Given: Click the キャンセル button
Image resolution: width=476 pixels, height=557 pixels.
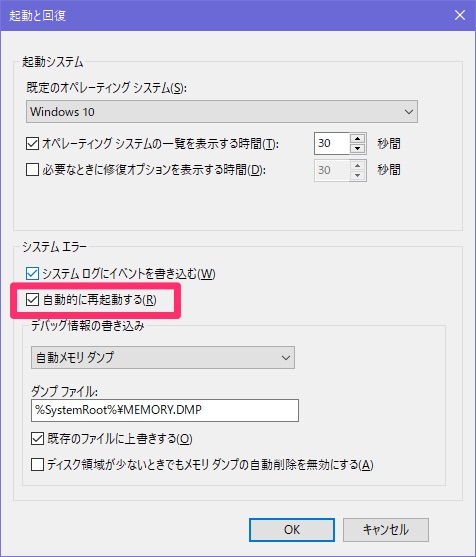Looking at the screenshot, I should pyautogui.click(x=386, y=530).
